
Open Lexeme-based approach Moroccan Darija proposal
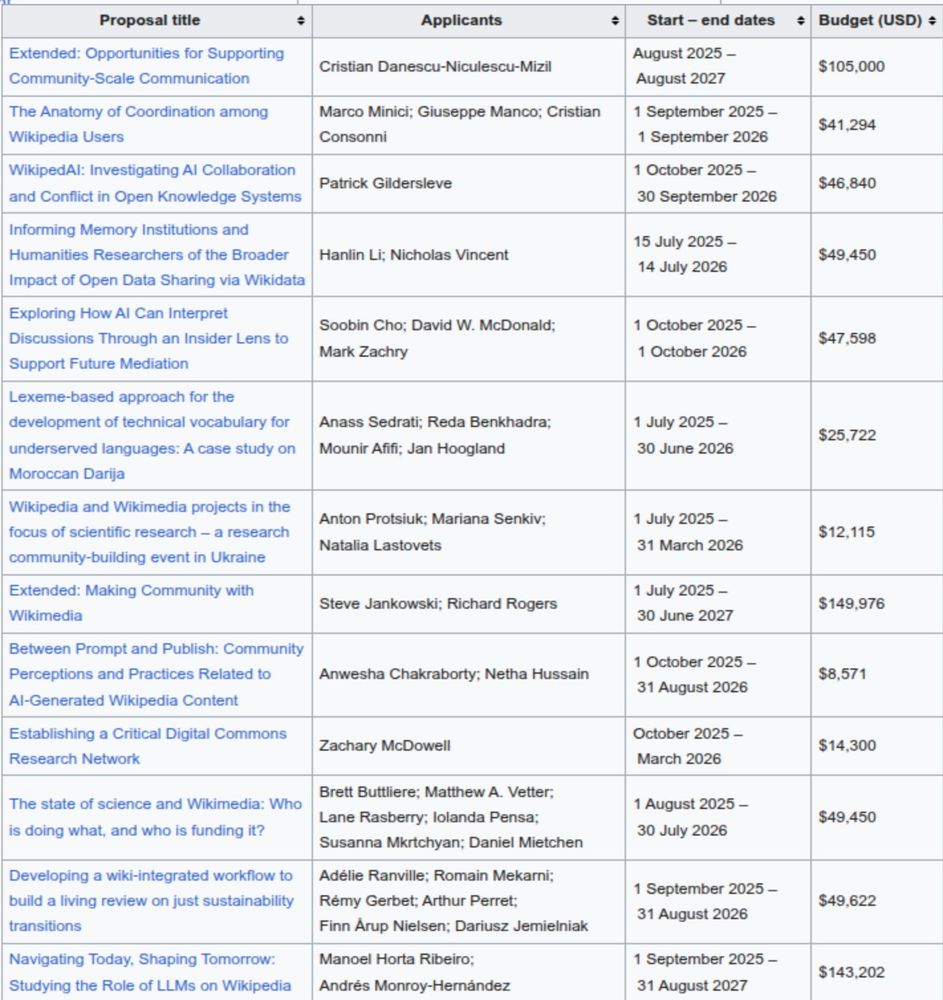pyautogui.click(x=152, y=435)
